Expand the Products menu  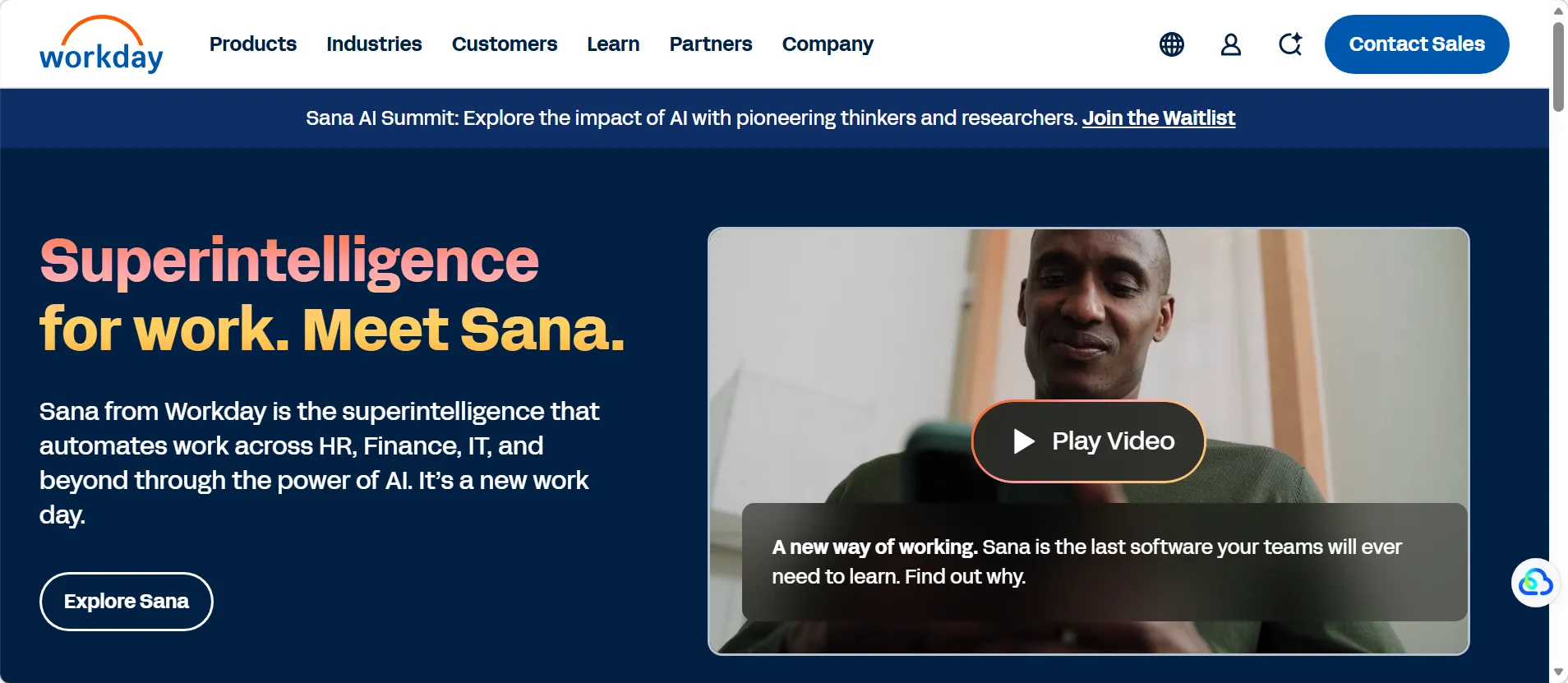coord(252,44)
